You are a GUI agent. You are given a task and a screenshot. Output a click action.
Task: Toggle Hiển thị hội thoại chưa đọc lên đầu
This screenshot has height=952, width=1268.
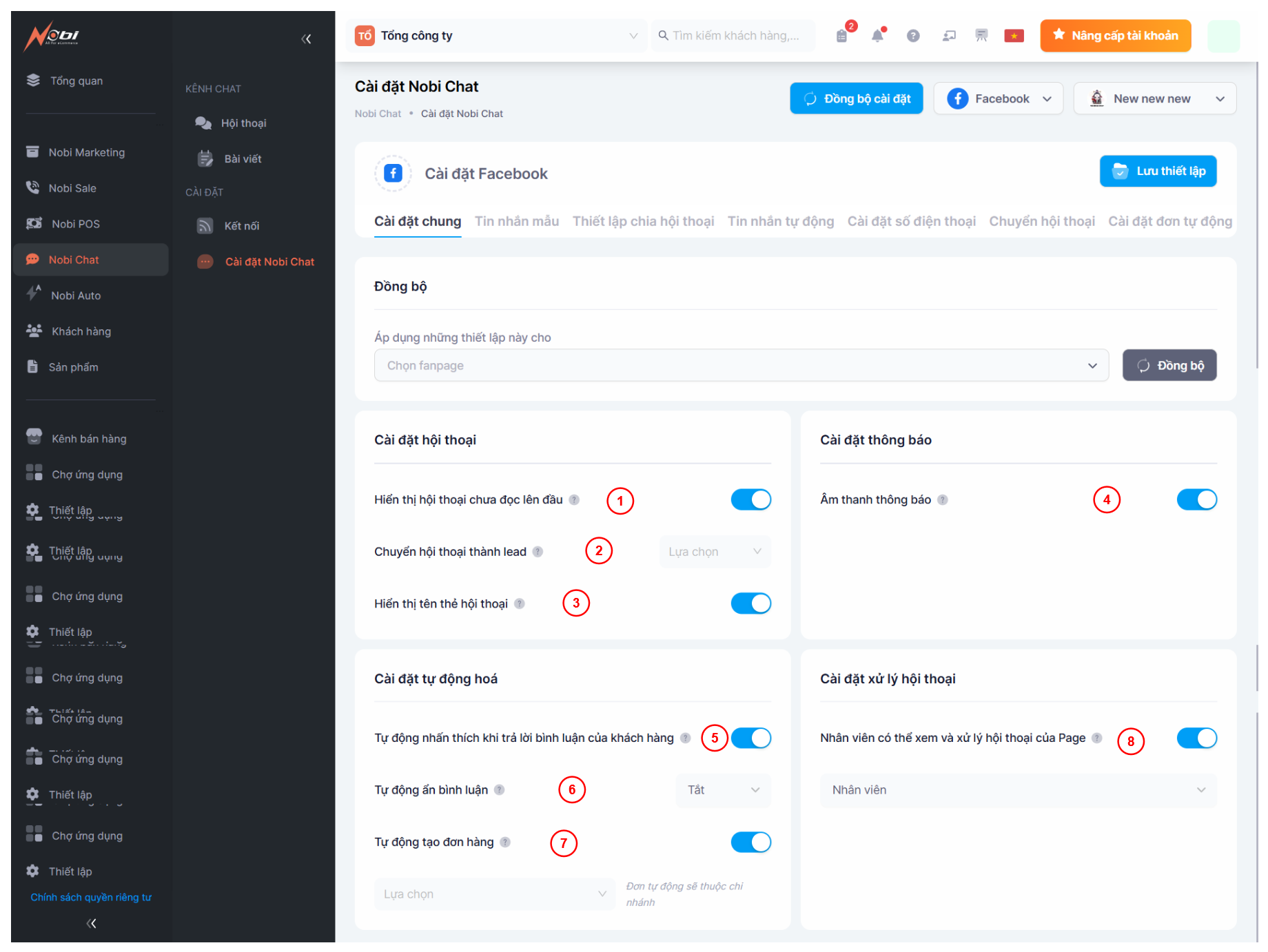pyautogui.click(x=750, y=500)
